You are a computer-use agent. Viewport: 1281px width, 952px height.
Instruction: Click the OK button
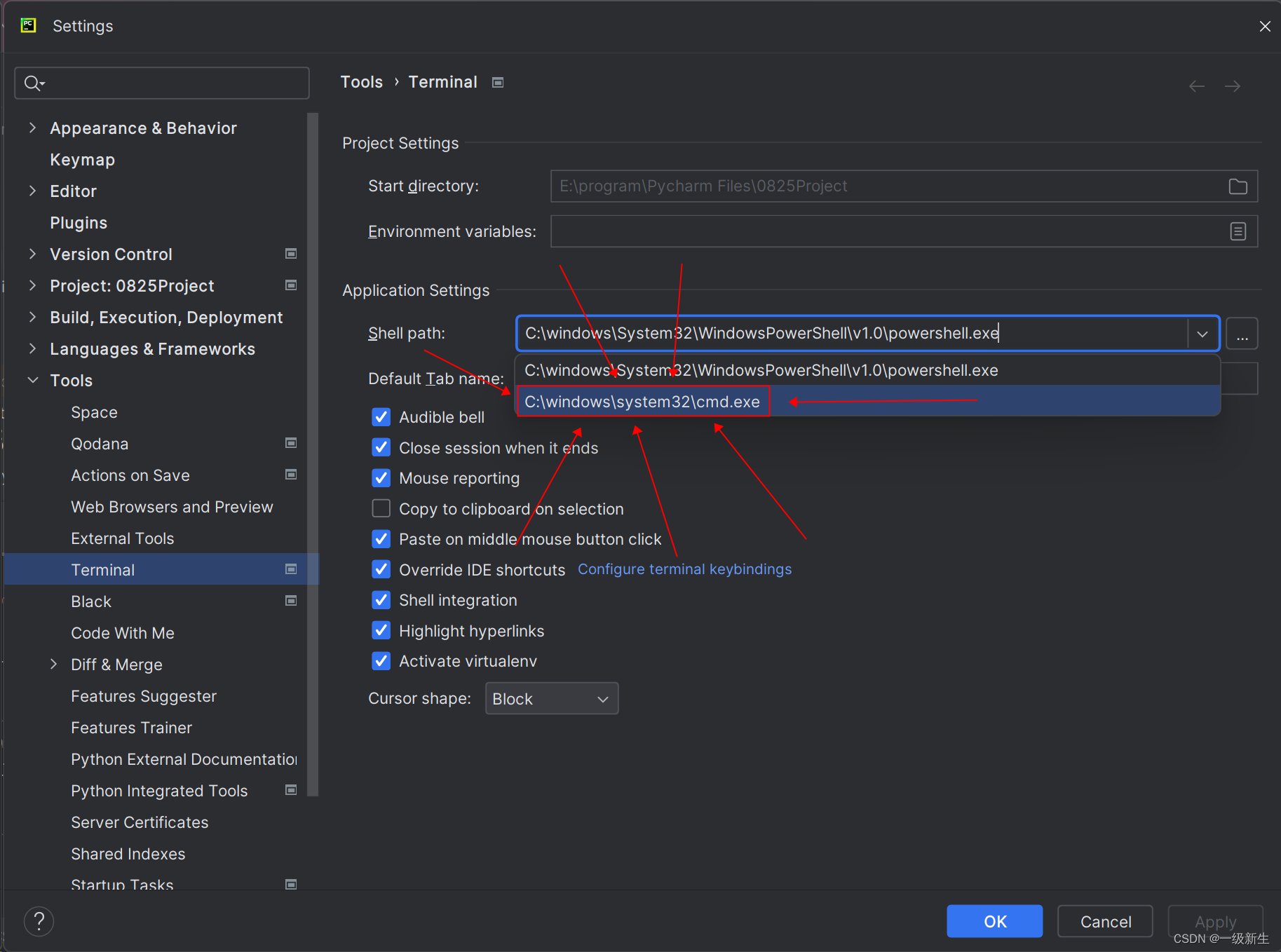pos(994,921)
